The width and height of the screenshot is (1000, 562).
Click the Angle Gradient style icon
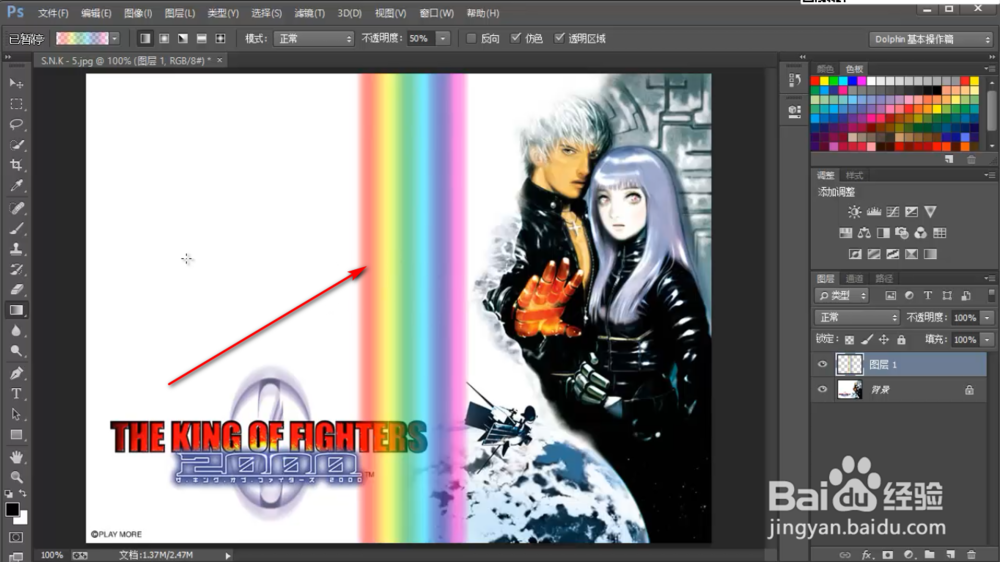click(182, 38)
